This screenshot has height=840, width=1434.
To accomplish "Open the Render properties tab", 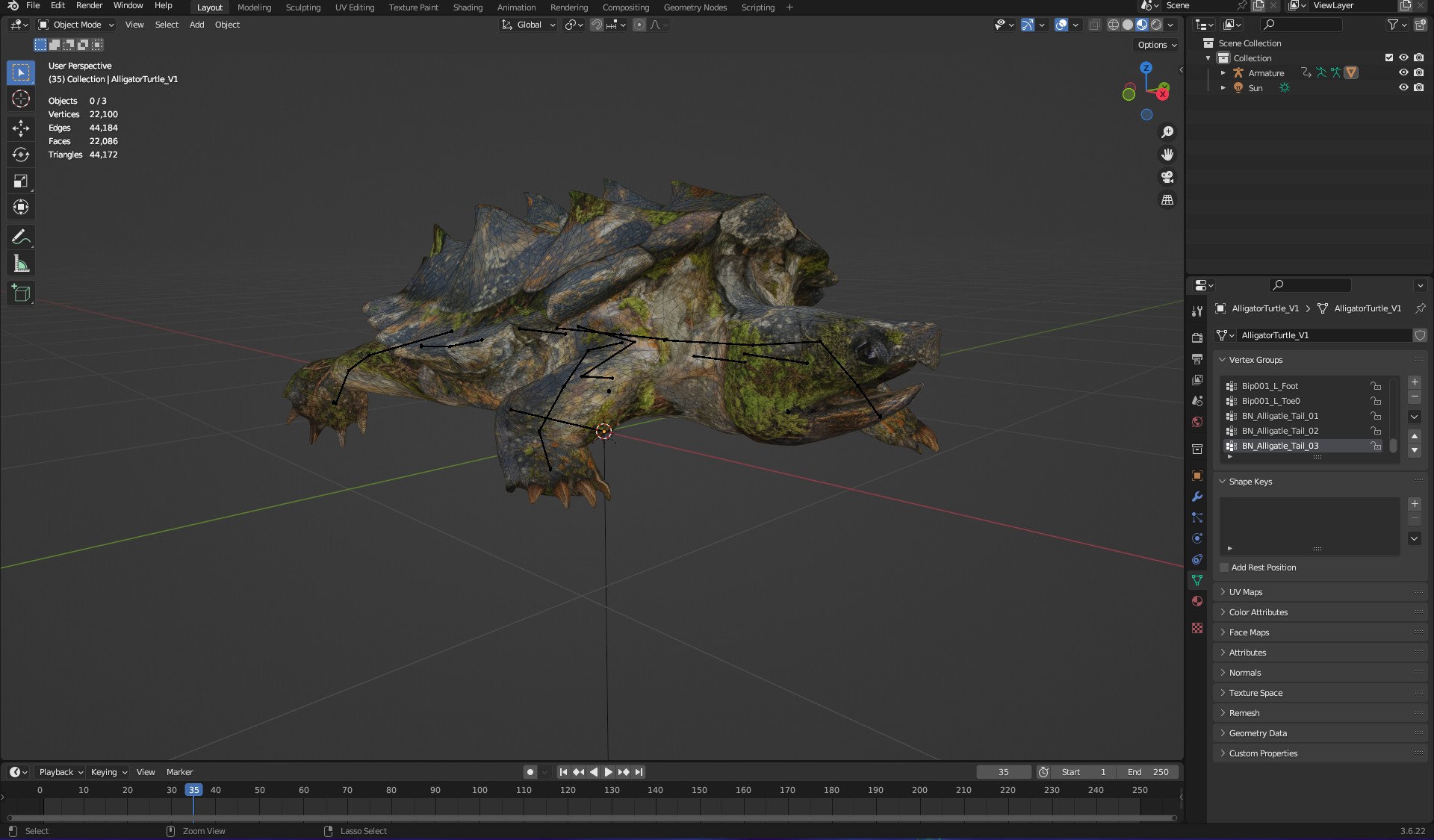I will point(1197,337).
